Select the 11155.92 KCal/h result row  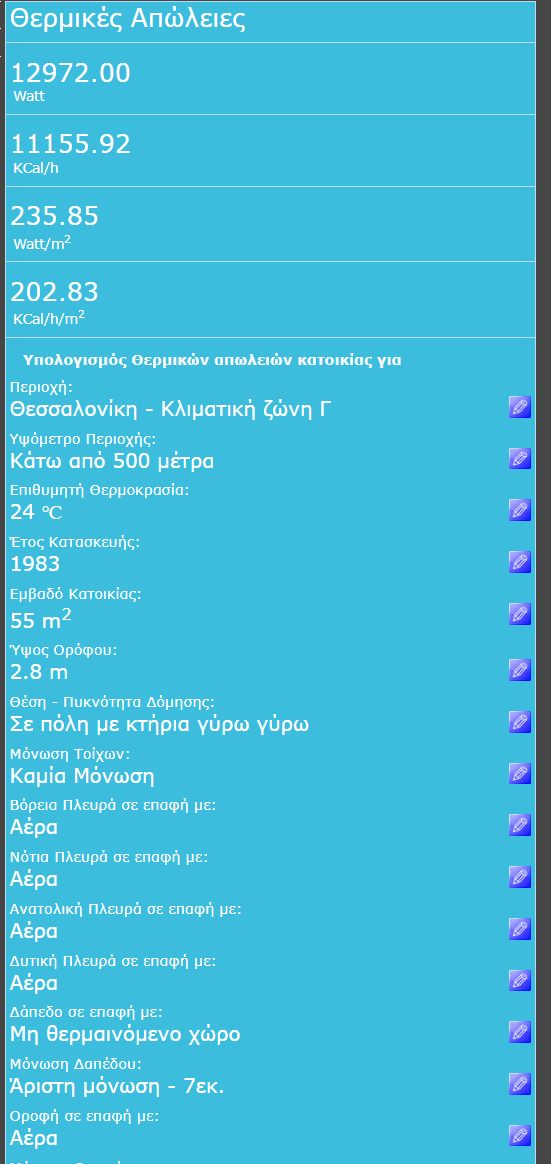[270, 151]
